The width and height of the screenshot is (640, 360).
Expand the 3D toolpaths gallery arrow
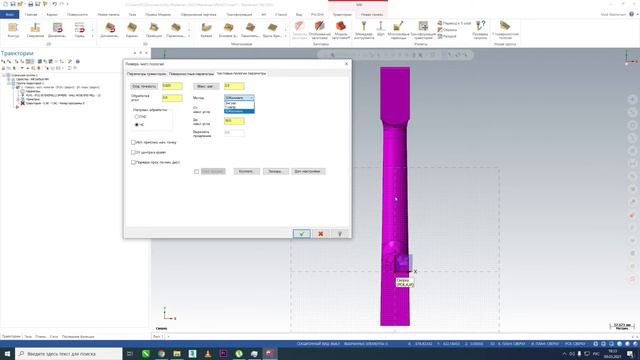tap(189, 36)
